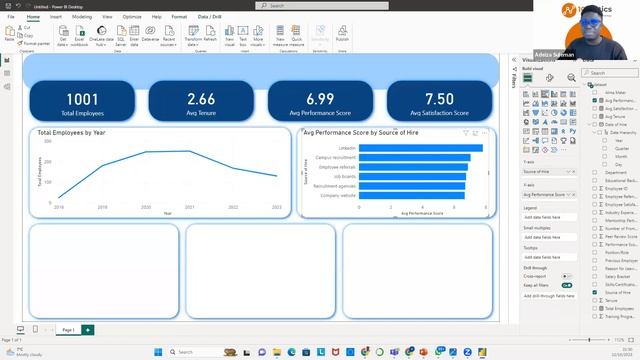Open the Home tab
The image size is (640, 360).
point(33,17)
